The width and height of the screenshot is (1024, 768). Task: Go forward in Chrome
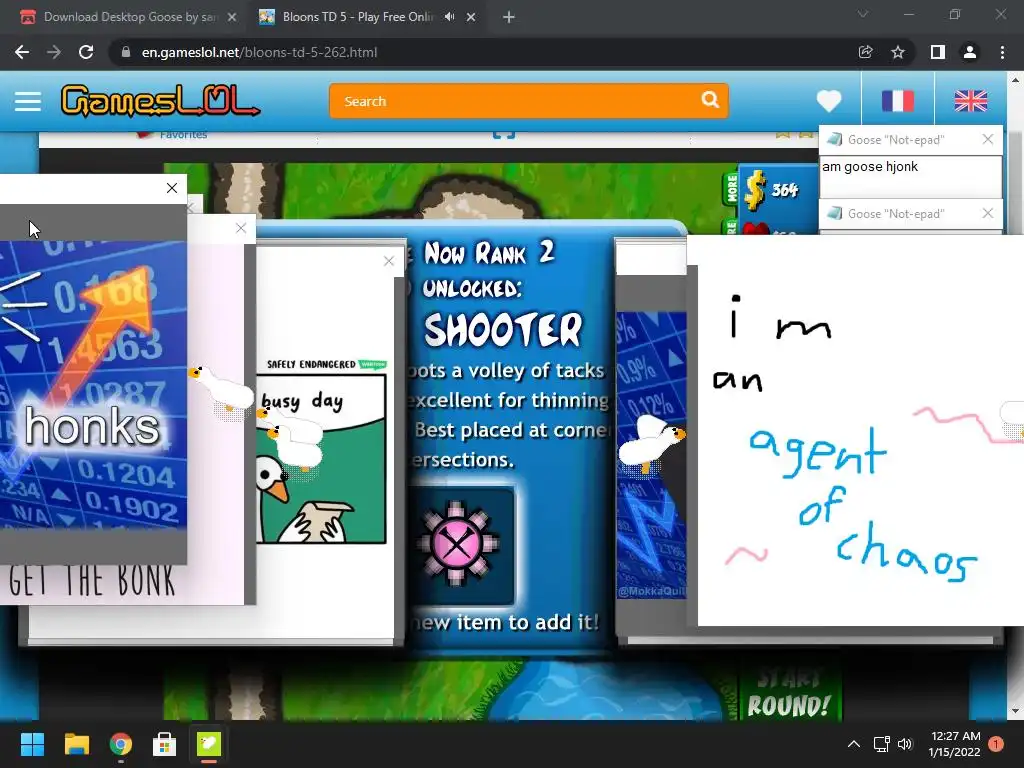(54, 52)
